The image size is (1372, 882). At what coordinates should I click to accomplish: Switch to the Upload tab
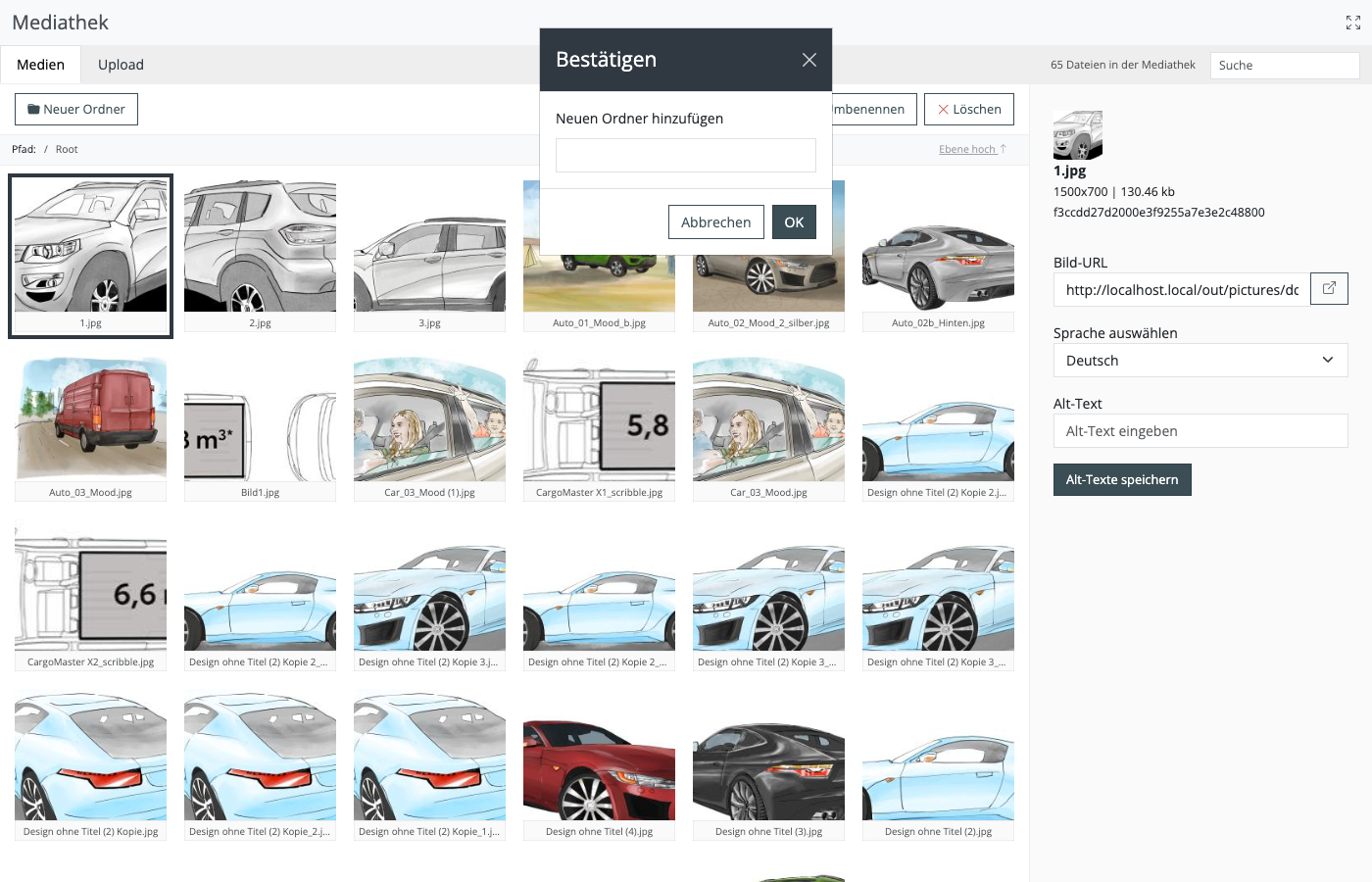tap(121, 65)
